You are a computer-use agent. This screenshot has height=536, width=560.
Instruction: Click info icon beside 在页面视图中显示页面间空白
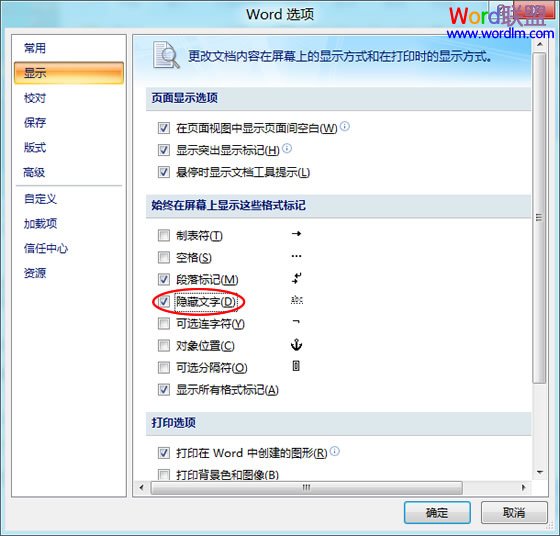pyautogui.click(x=345, y=126)
